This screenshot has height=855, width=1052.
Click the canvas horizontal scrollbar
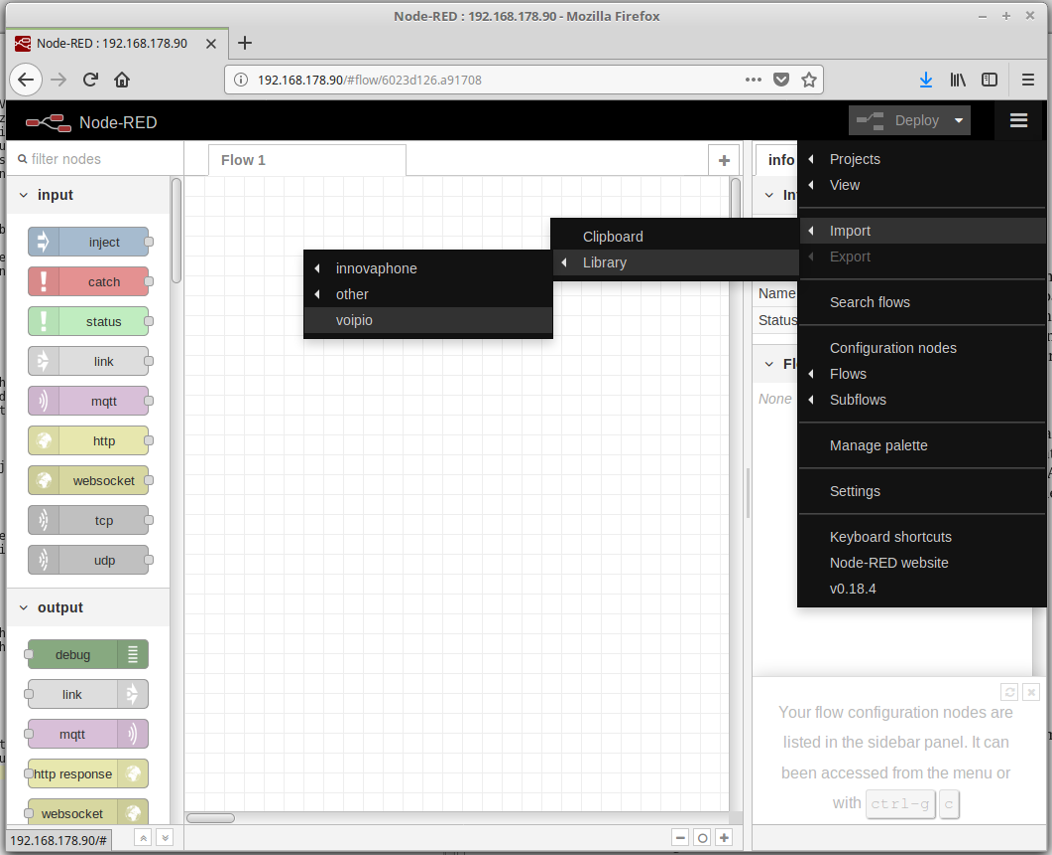(x=210, y=817)
